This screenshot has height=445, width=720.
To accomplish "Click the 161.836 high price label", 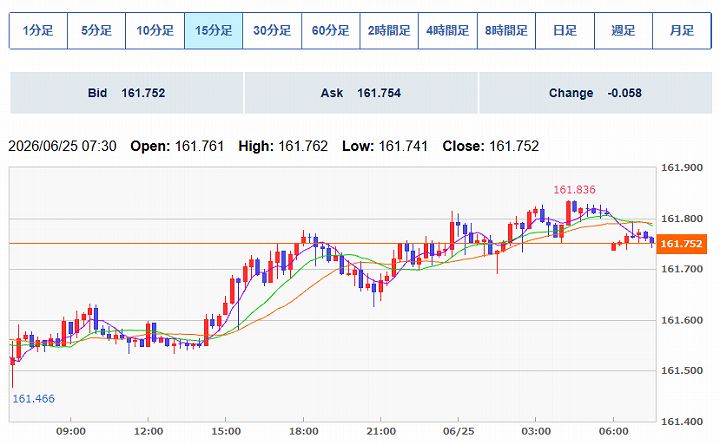I will pos(574,190).
